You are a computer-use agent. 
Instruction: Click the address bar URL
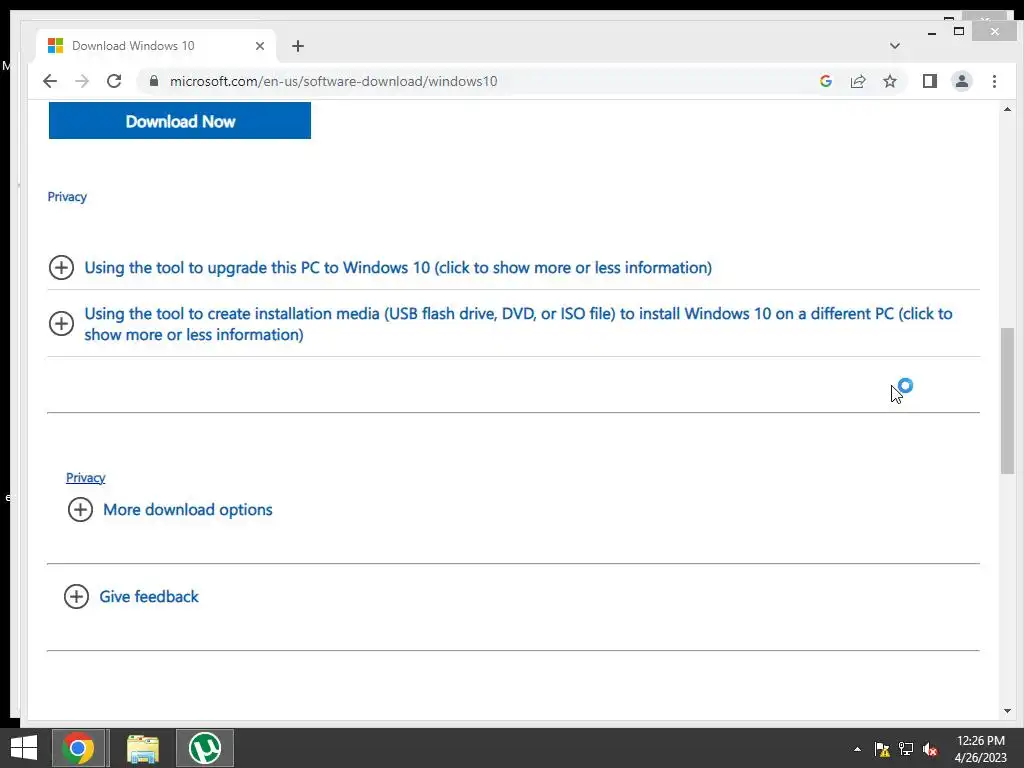(x=333, y=81)
